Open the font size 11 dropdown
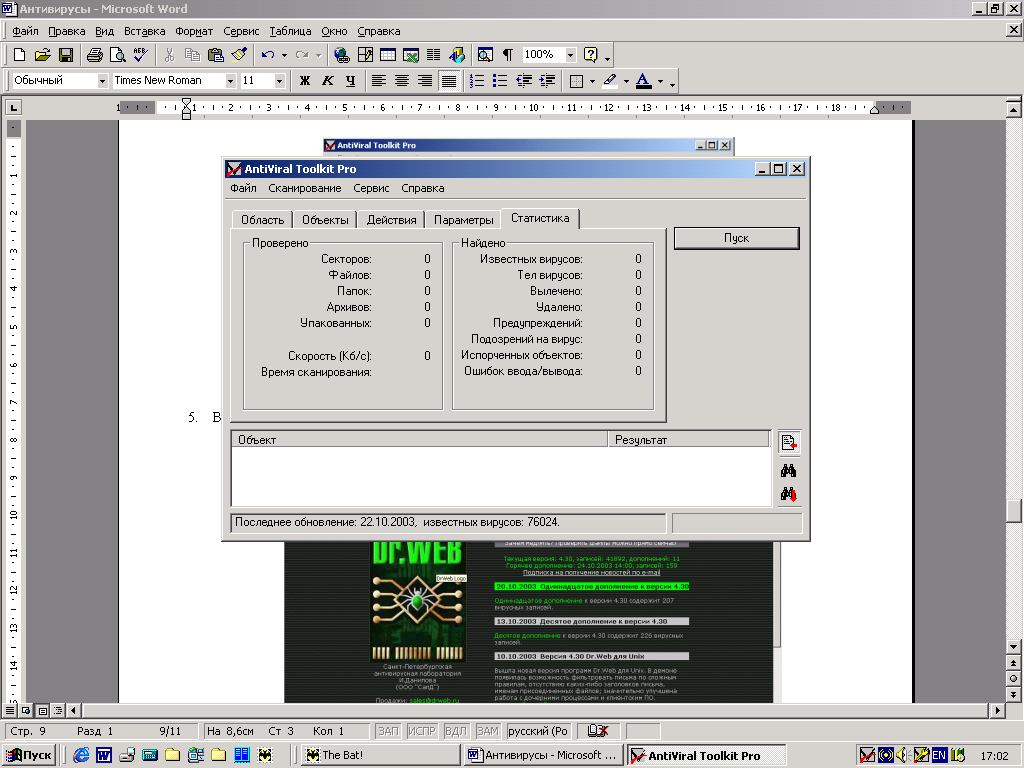This screenshot has width=1024, height=768. click(280, 81)
